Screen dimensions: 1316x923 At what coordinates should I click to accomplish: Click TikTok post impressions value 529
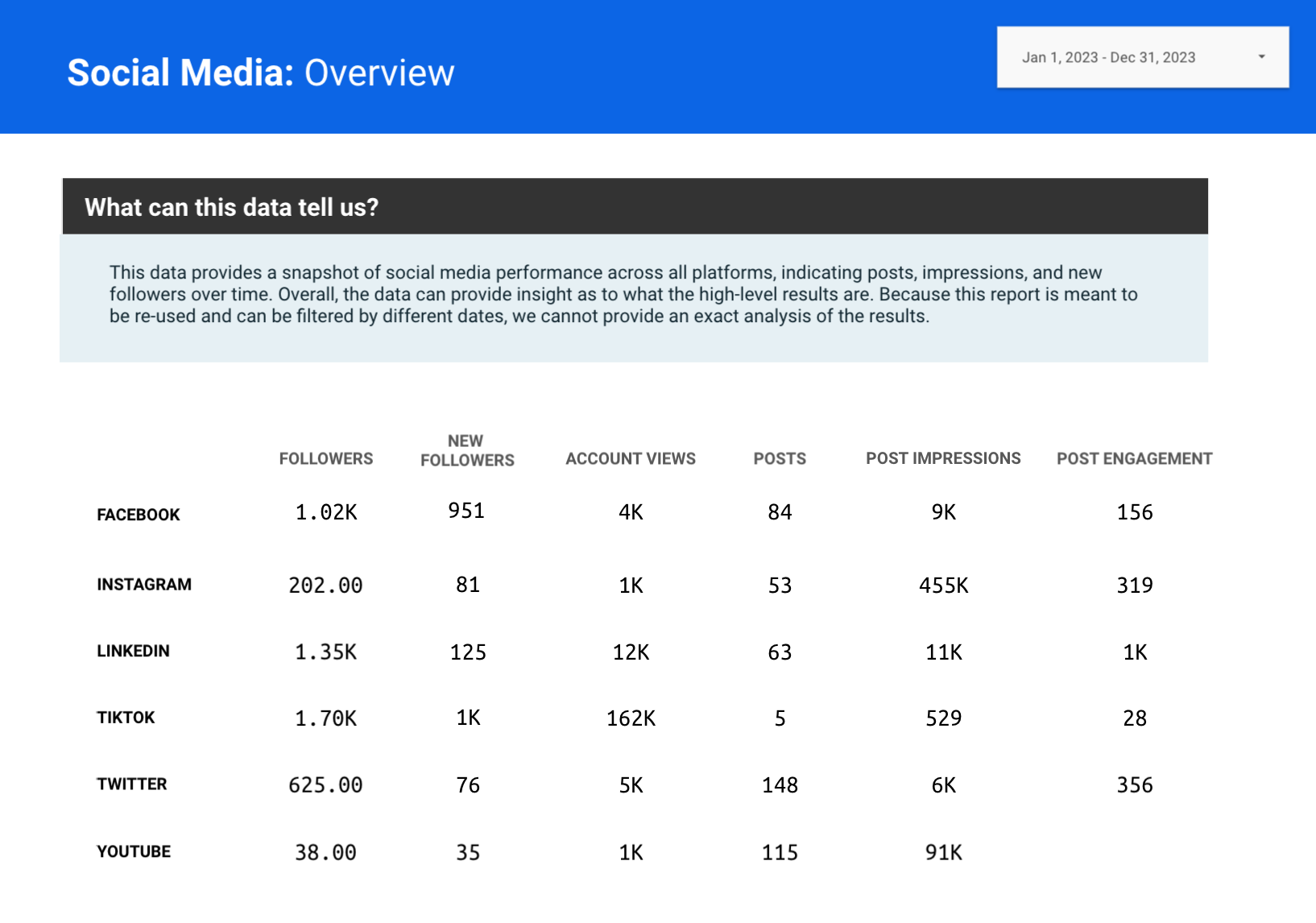(x=943, y=718)
